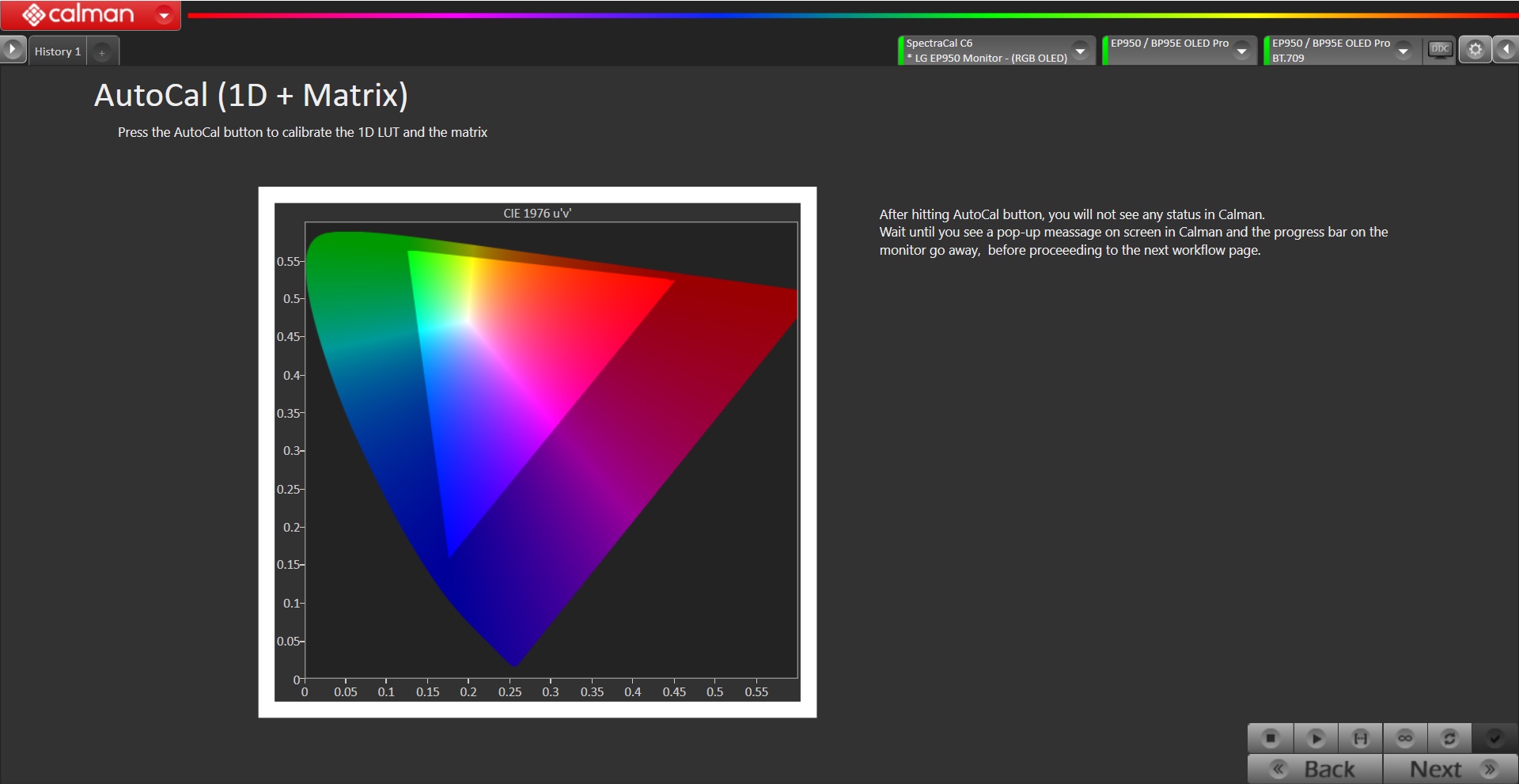
Task: Open settings with the gear icon
Action: coord(1475,50)
